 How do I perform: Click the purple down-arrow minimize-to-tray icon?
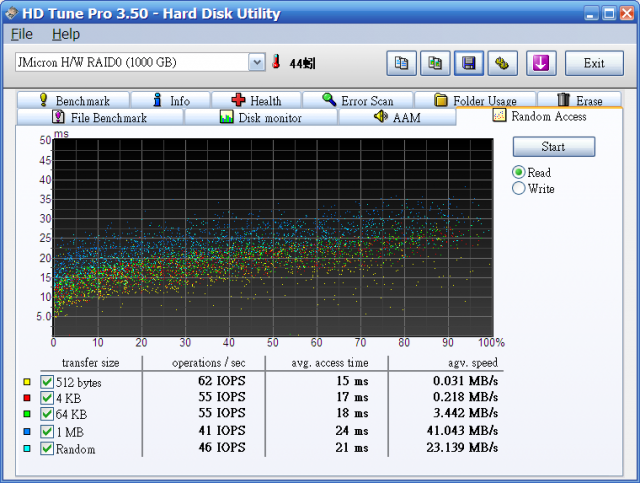pos(541,63)
